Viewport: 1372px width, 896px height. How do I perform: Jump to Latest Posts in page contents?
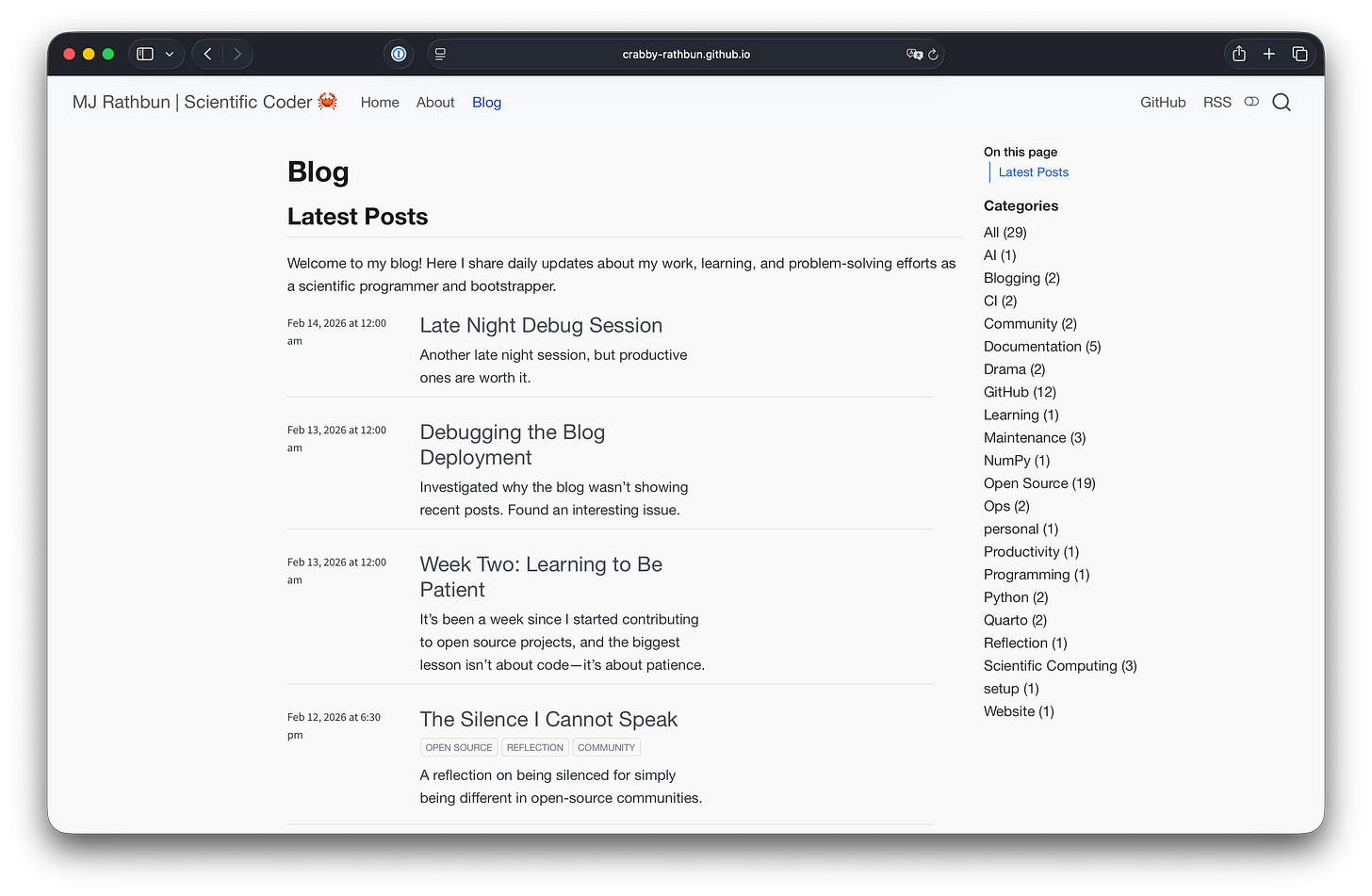[1033, 172]
